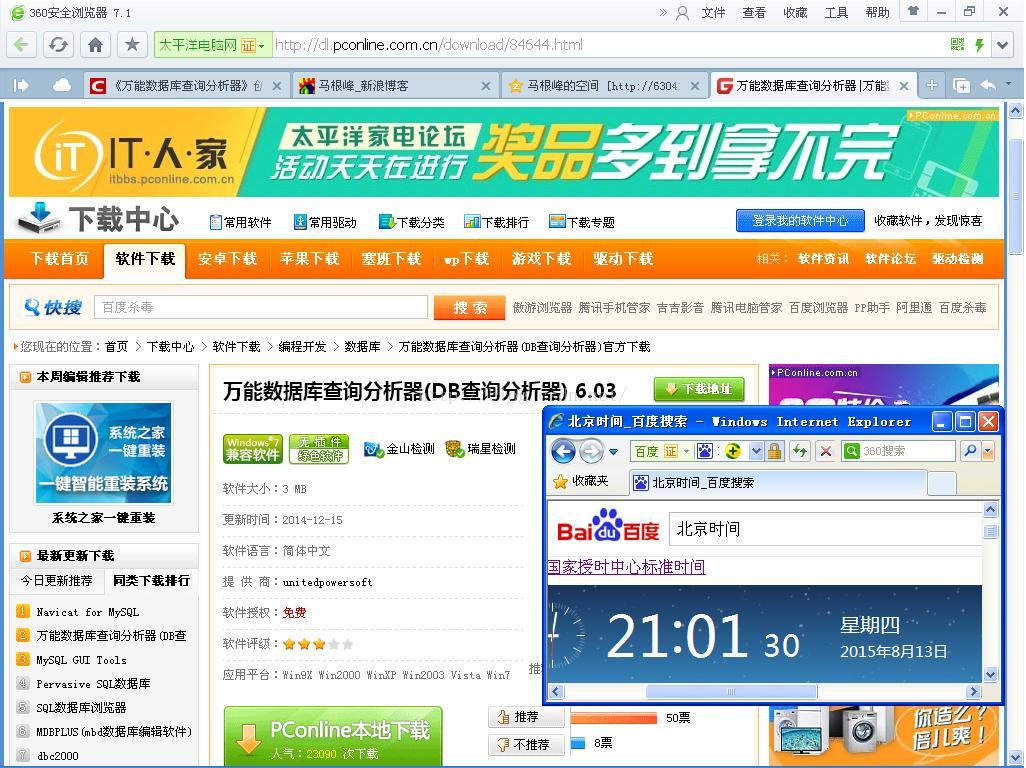
Task: Close the 马根峰_新浪博客 tab
Action: pos(486,86)
